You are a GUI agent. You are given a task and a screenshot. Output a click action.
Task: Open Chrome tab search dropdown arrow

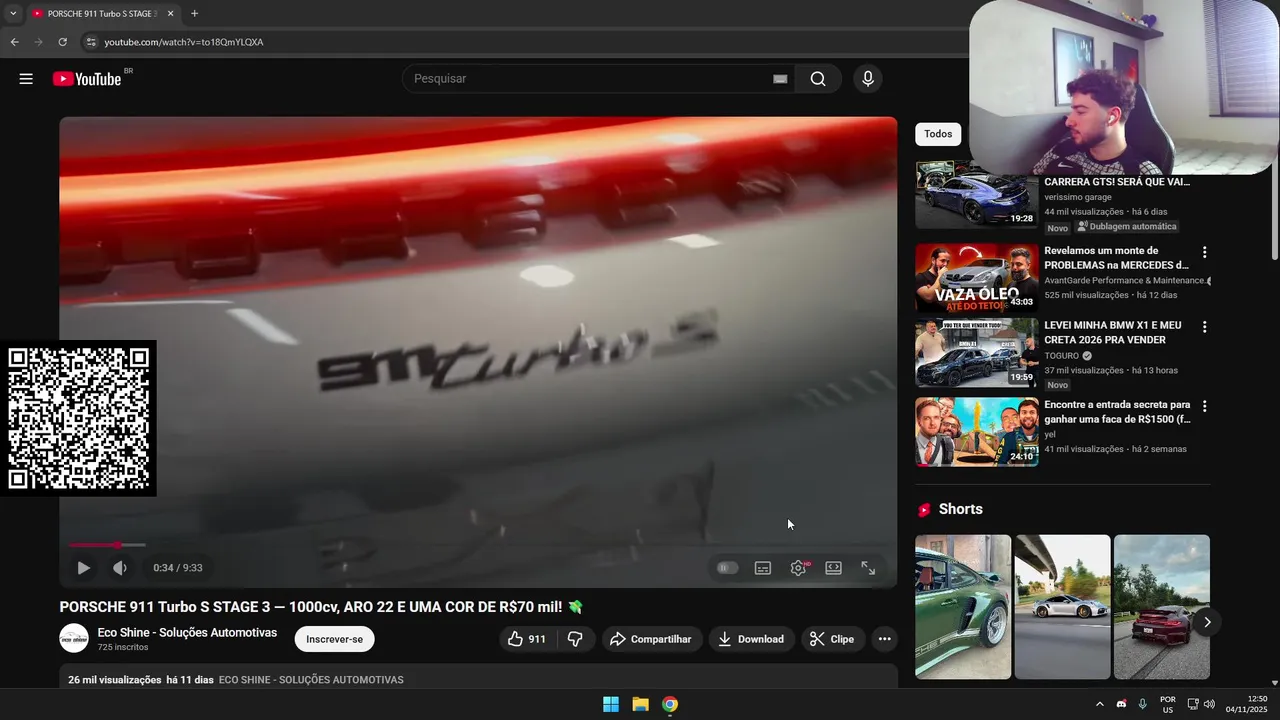[13, 14]
